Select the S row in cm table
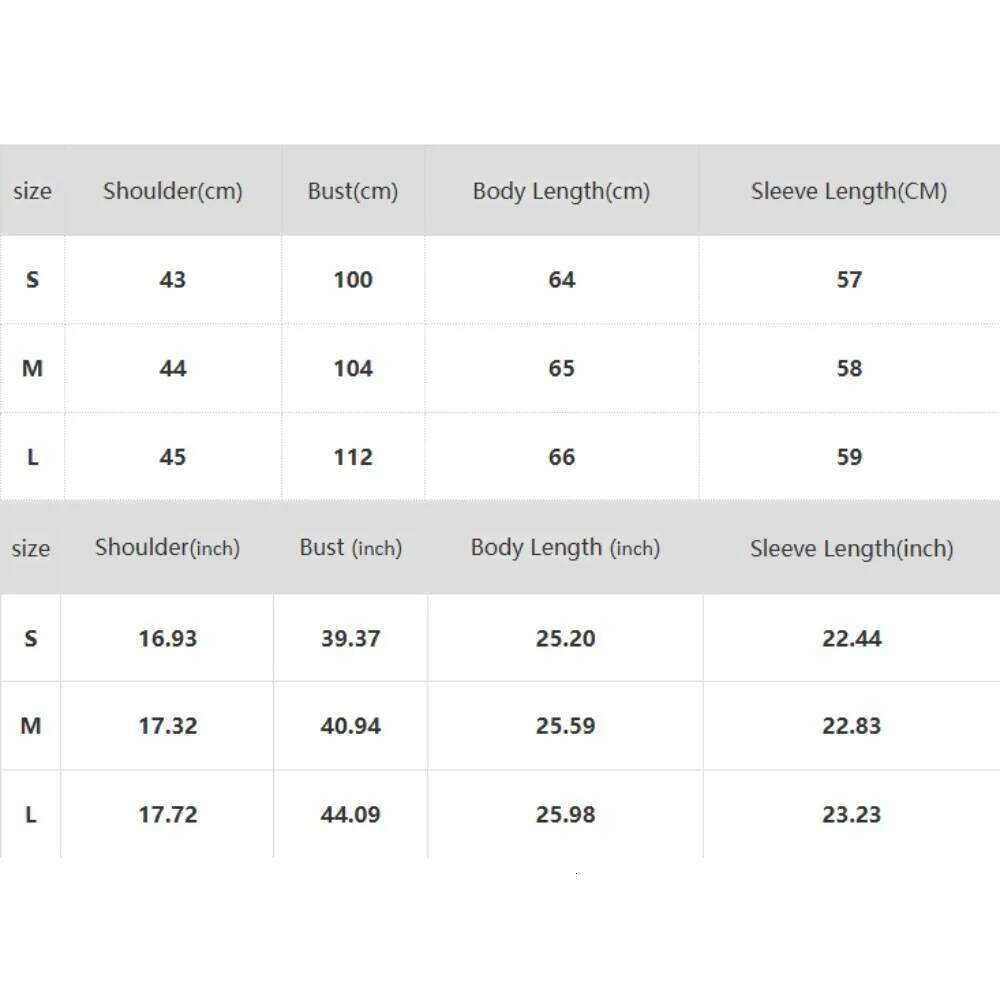The image size is (1000, 1000). click(x=32, y=280)
